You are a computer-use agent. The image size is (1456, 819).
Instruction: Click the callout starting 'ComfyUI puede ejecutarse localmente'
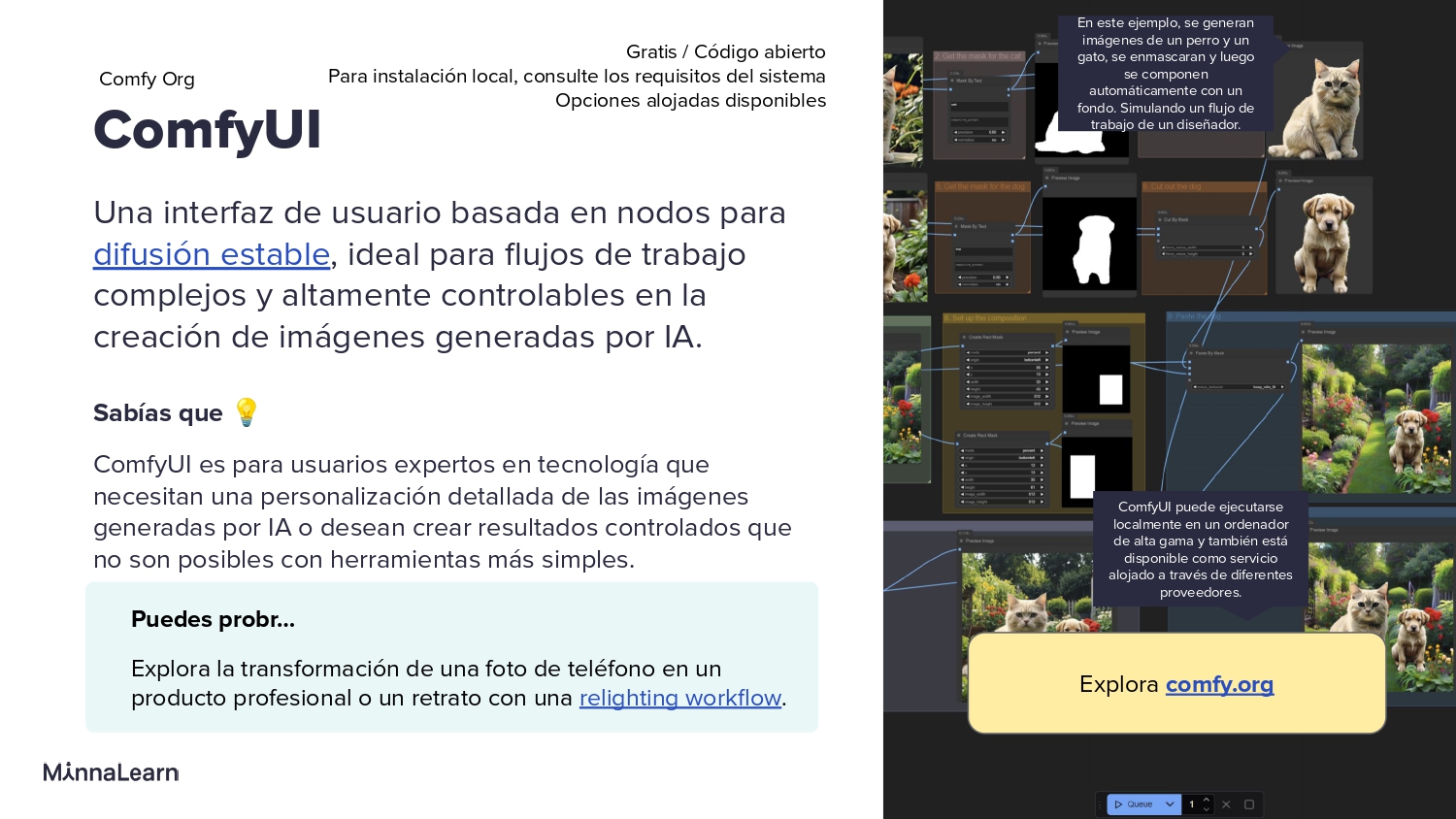click(x=1200, y=549)
